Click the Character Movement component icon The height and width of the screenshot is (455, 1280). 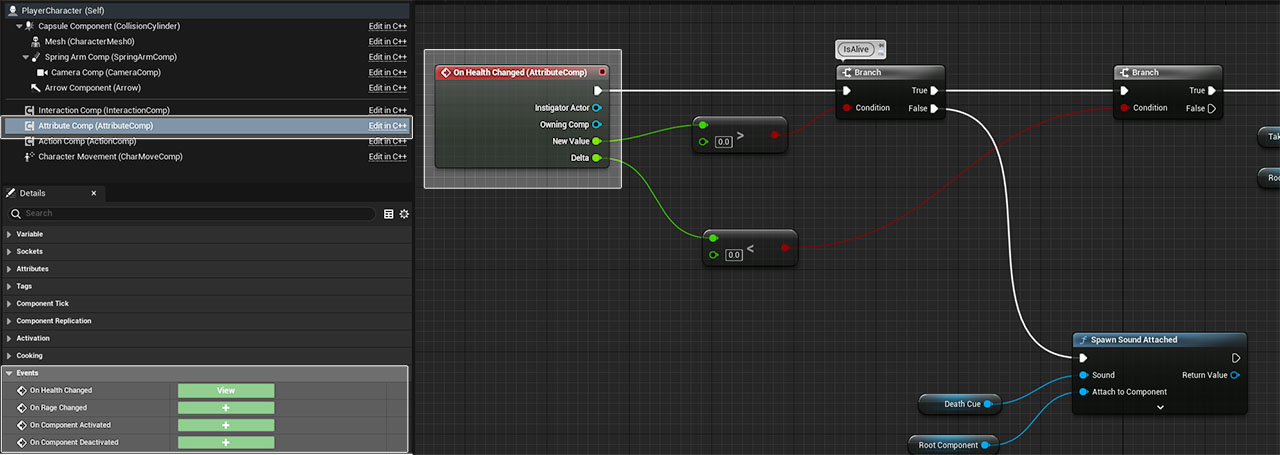(30, 157)
